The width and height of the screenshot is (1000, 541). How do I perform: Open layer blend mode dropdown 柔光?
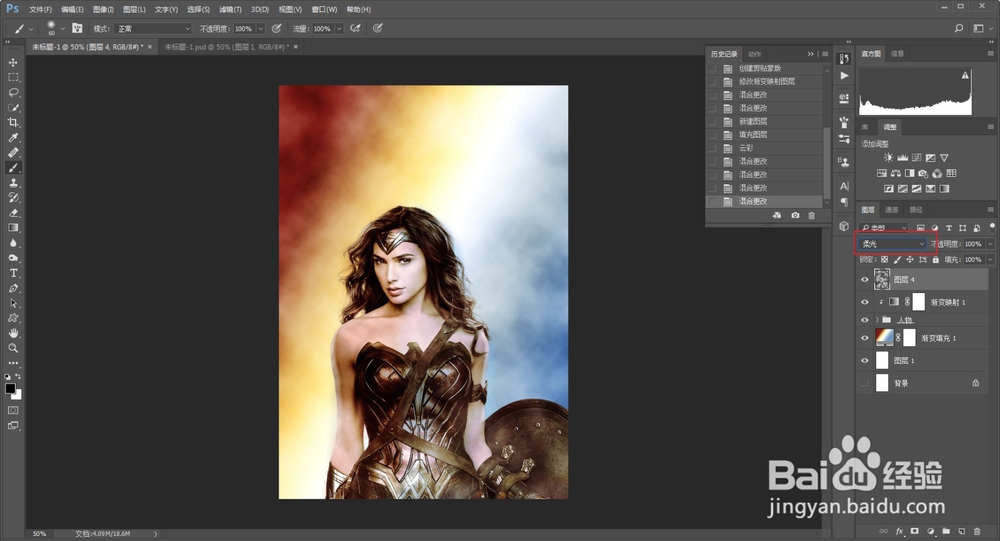(x=892, y=244)
